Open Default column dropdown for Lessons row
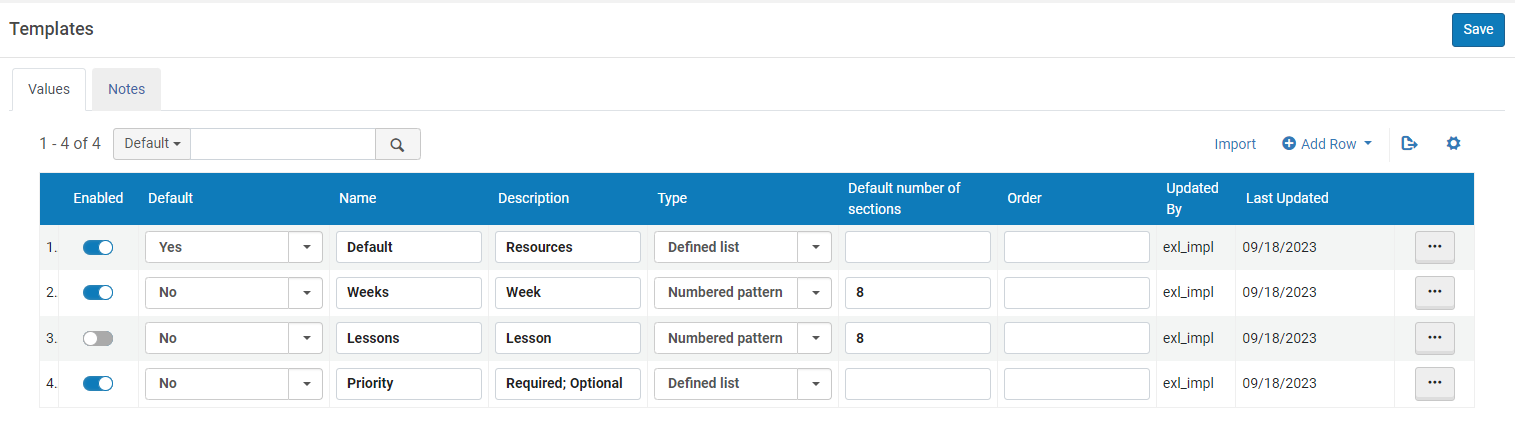1515x423 pixels. pyautogui.click(x=306, y=338)
